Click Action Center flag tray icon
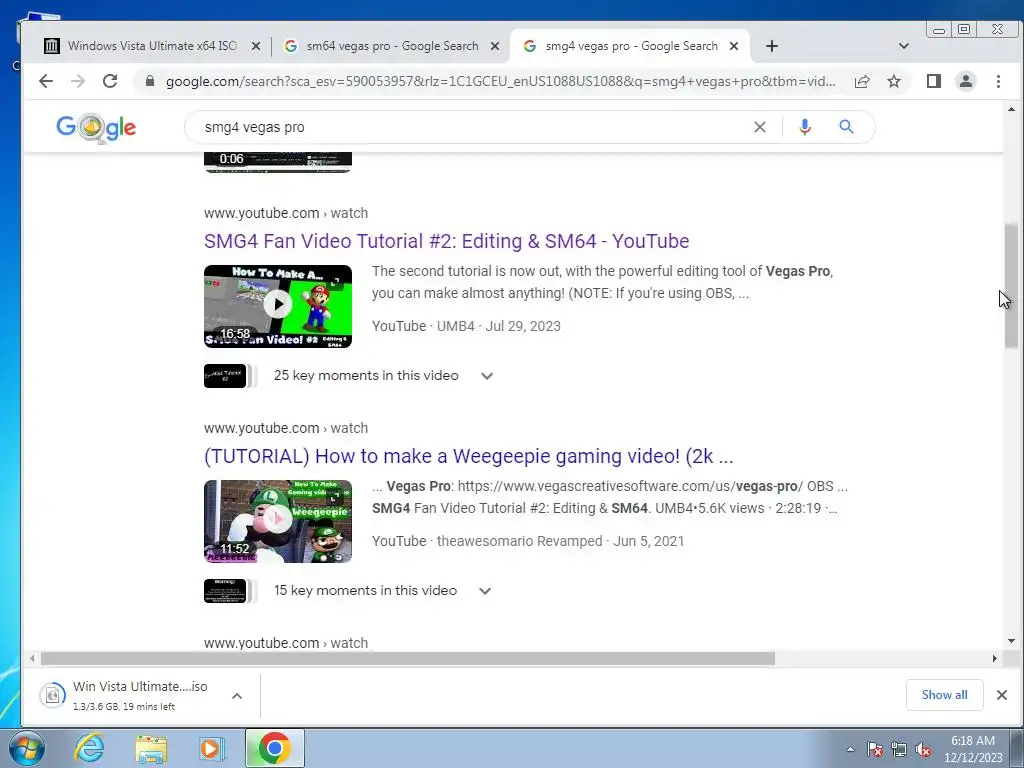Viewport: 1024px width, 768px height. [x=874, y=750]
